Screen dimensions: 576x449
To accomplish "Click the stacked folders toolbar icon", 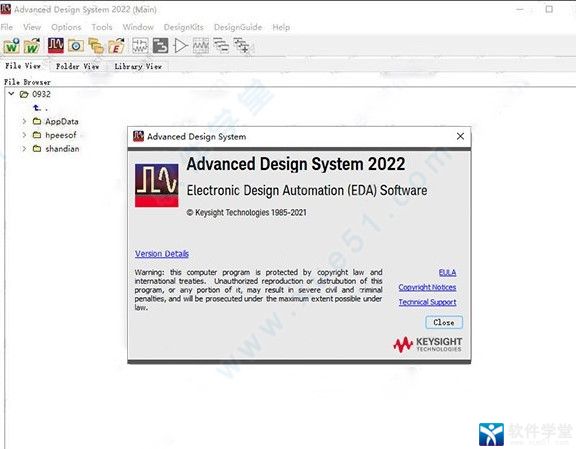I will click(96, 46).
